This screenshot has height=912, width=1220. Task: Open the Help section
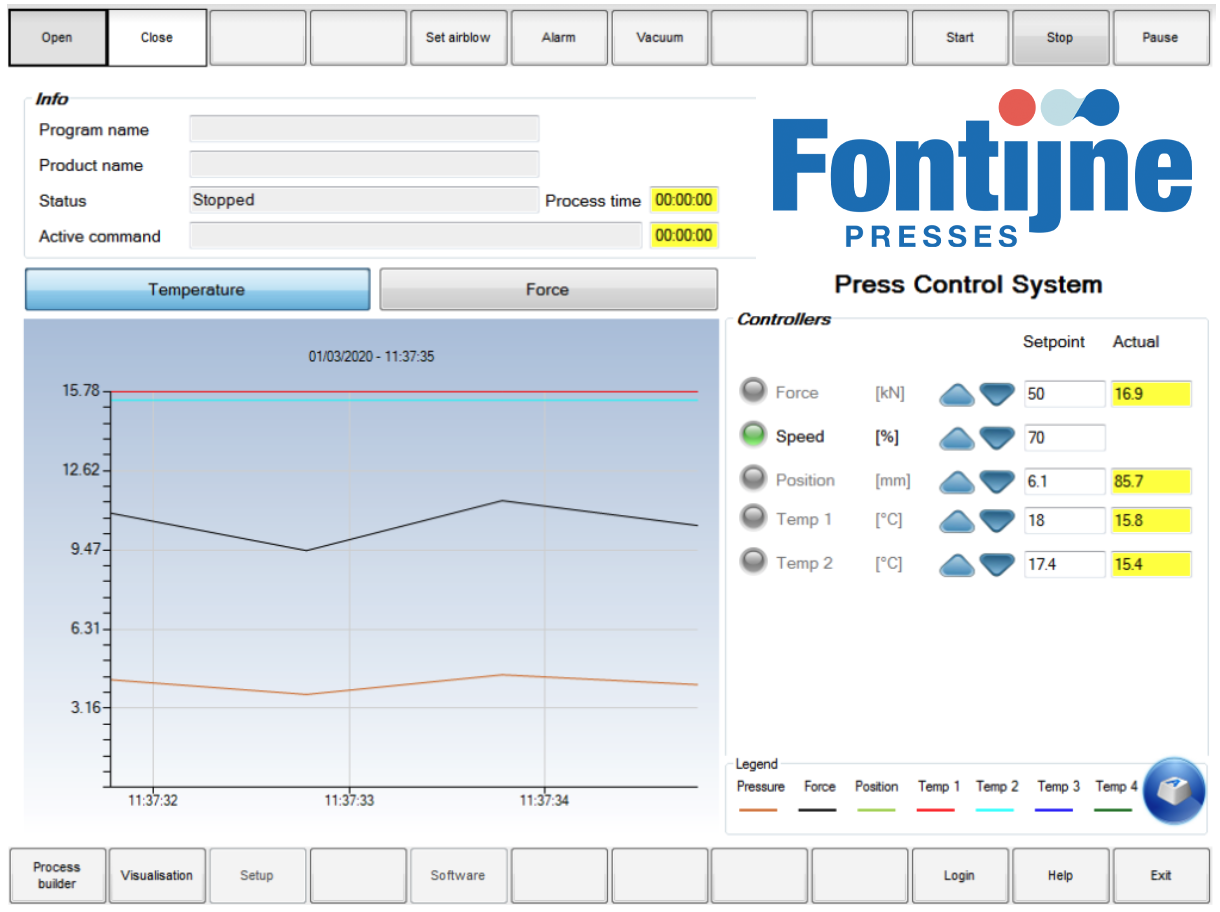point(1060,876)
